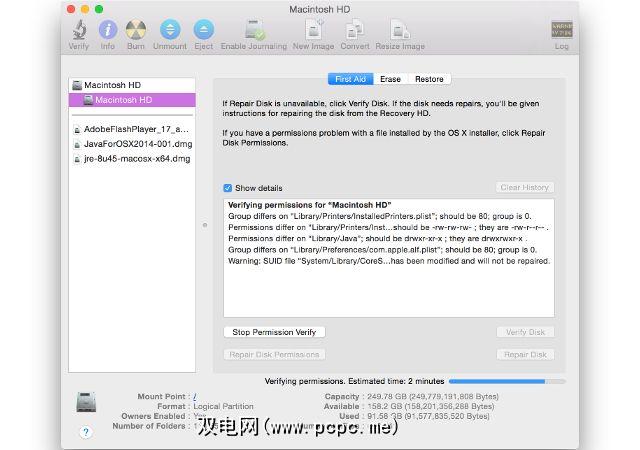Click the Enable Journaling toolbar icon
The image size is (640, 450).
[x=255, y=30]
